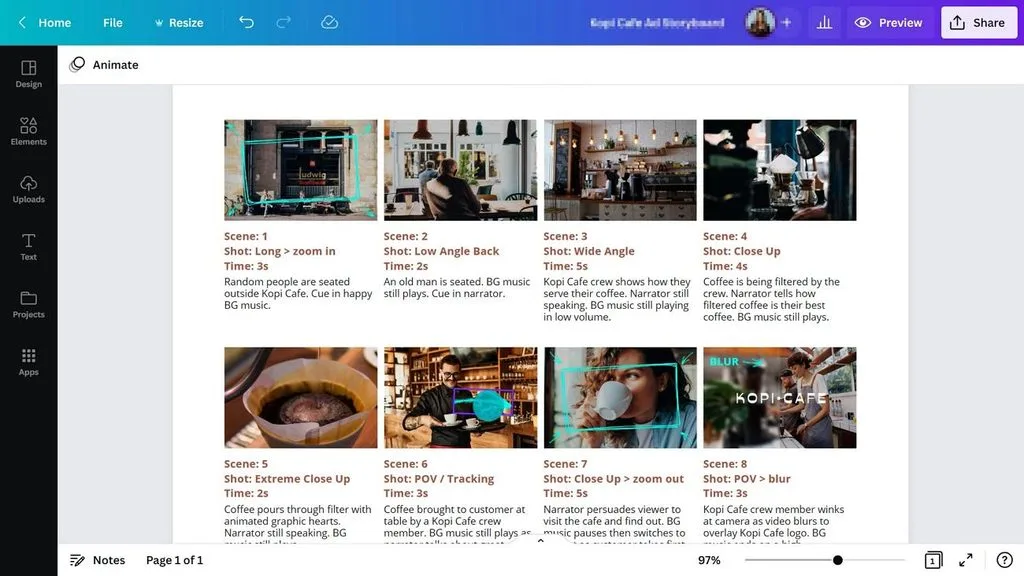Select Scene 6 waiter serving image
Viewport: 1024px width, 576px height.
coord(460,398)
